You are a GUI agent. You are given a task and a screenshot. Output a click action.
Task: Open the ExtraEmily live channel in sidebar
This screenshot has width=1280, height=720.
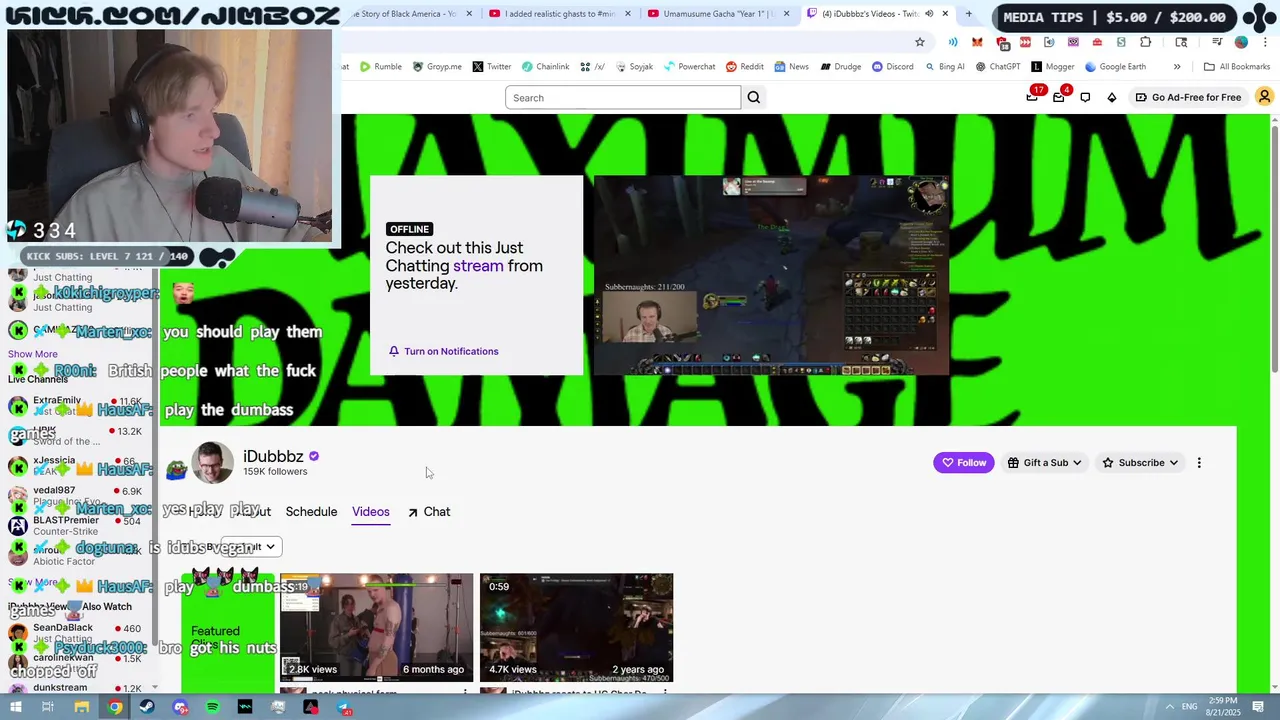pyautogui.click(x=78, y=406)
